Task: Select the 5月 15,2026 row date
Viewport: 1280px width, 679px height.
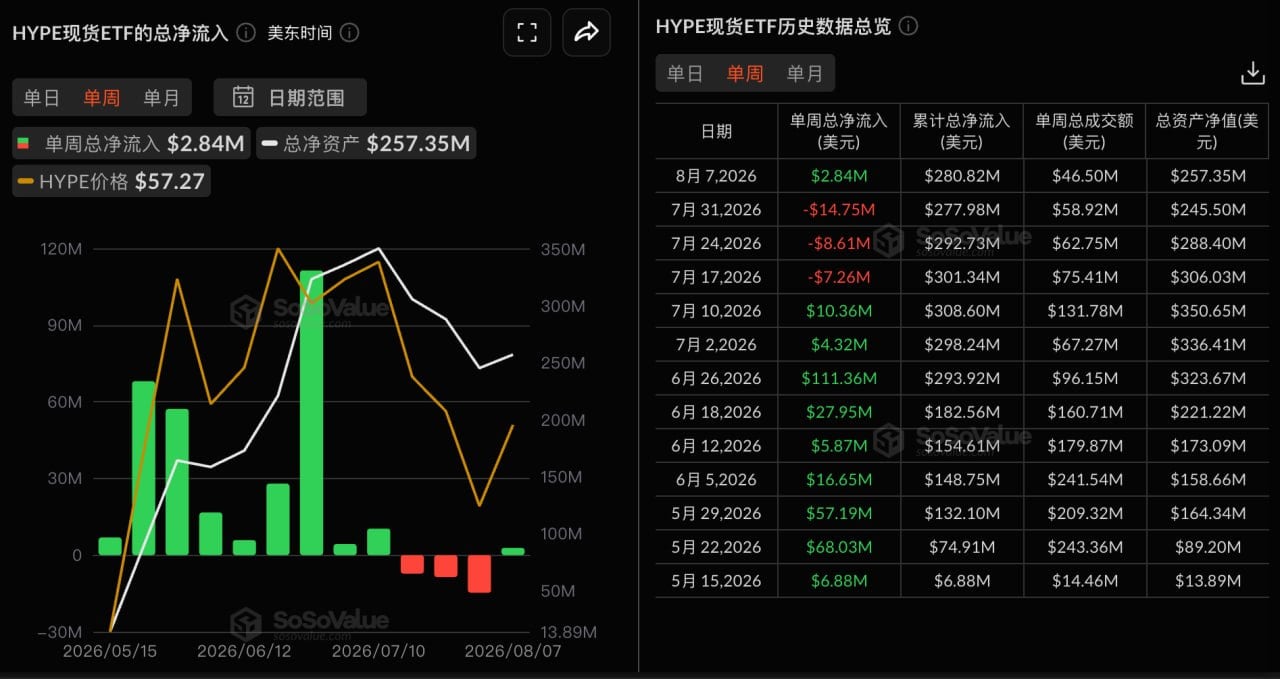Action: coord(716,581)
